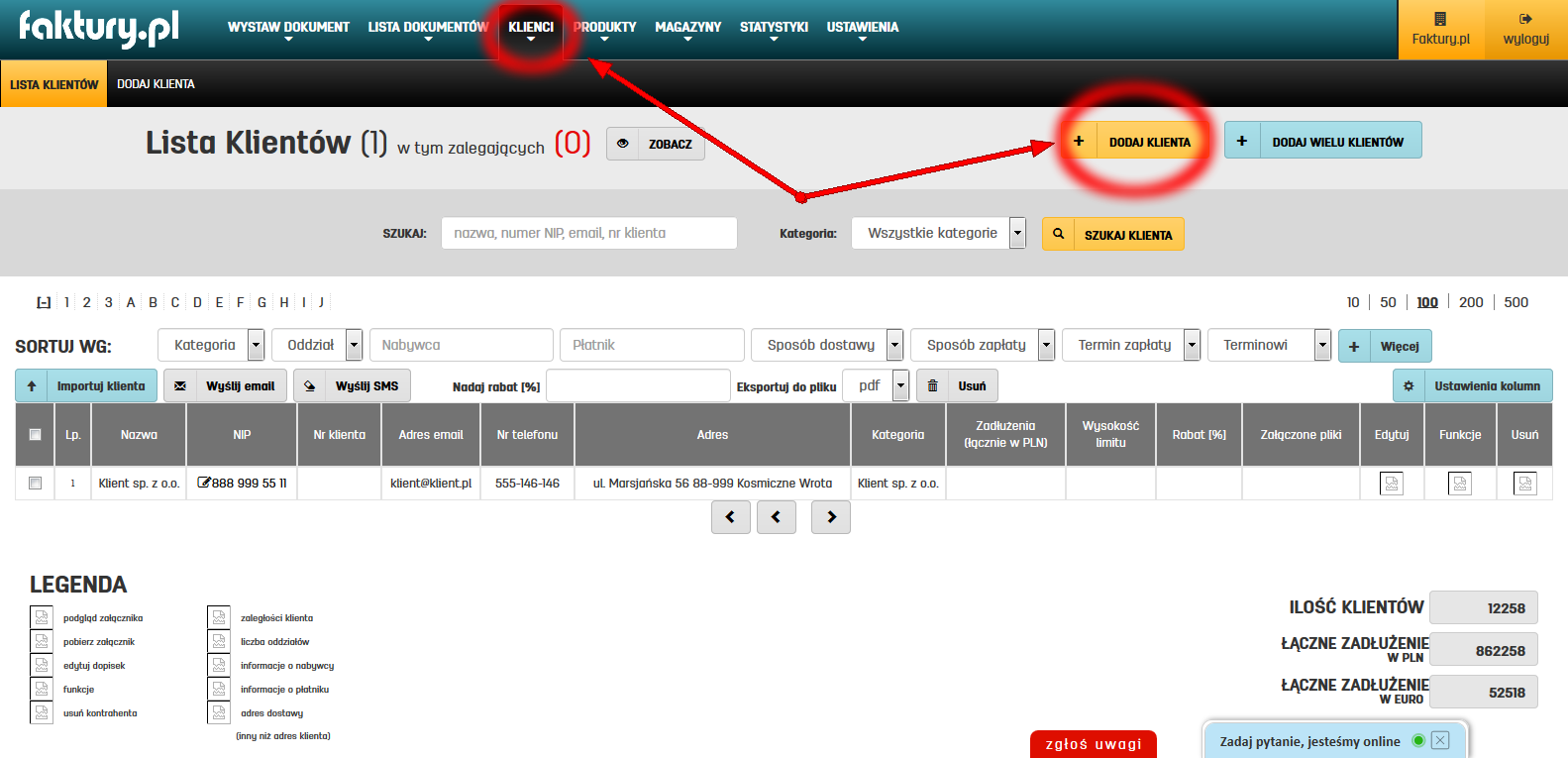1568x758 pixels.
Task: Set page size to 200 results
Action: pyautogui.click(x=1471, y=302)
